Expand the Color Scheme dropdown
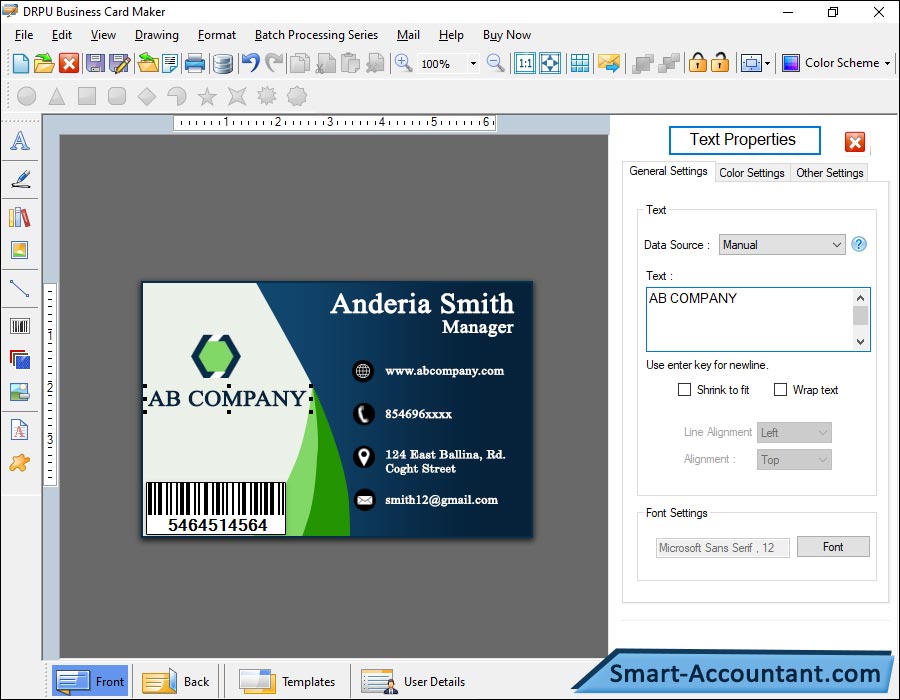900x700 pixels. [x=887, y=63]
